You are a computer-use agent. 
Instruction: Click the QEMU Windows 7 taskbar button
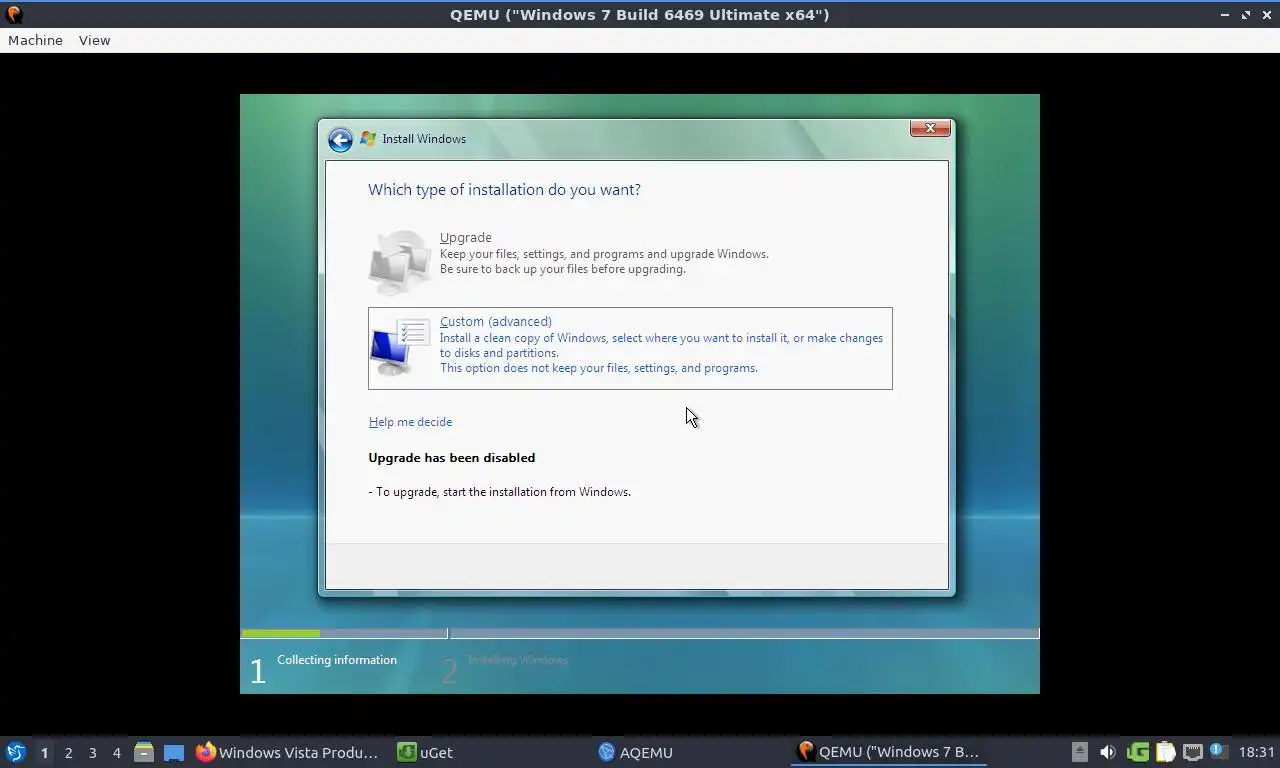891,752
